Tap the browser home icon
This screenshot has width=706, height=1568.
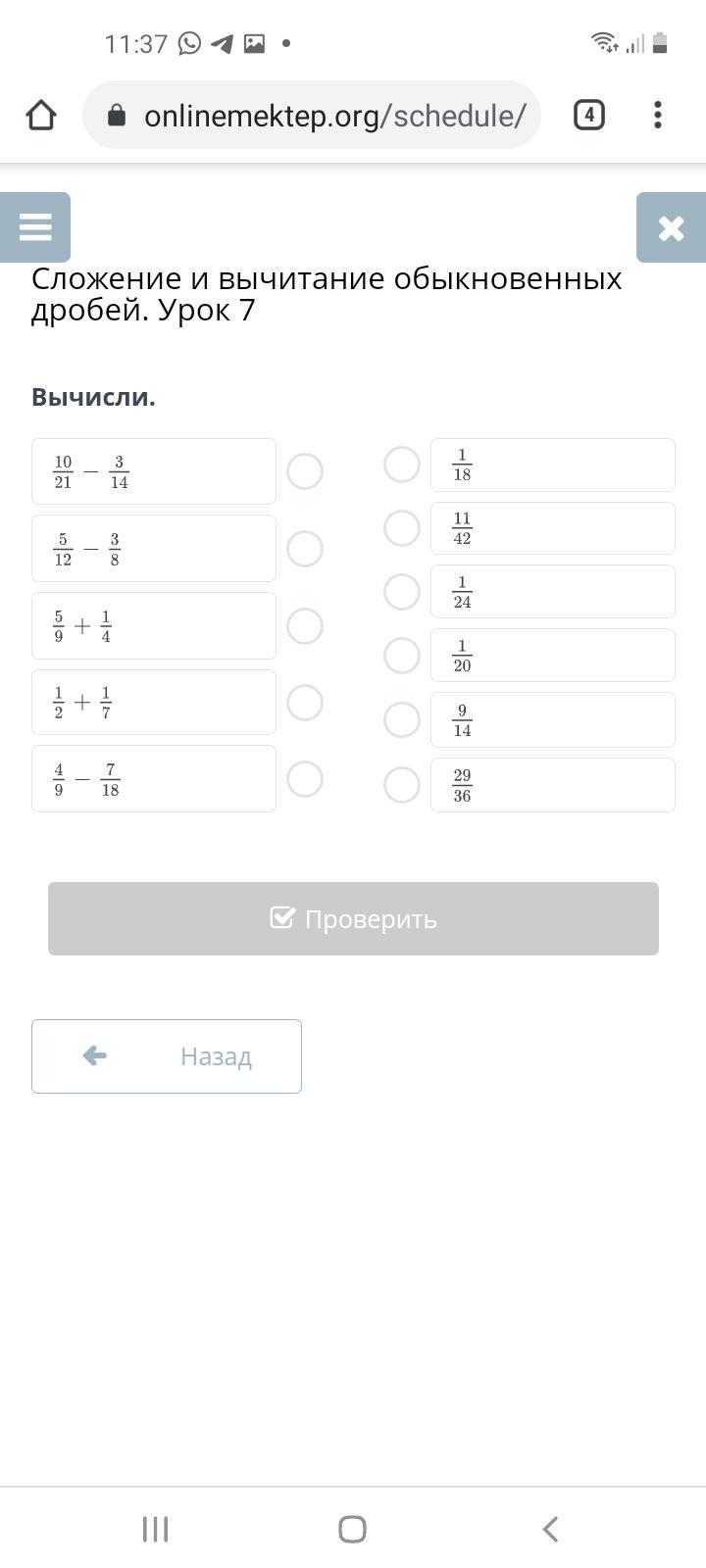[41, 116]
